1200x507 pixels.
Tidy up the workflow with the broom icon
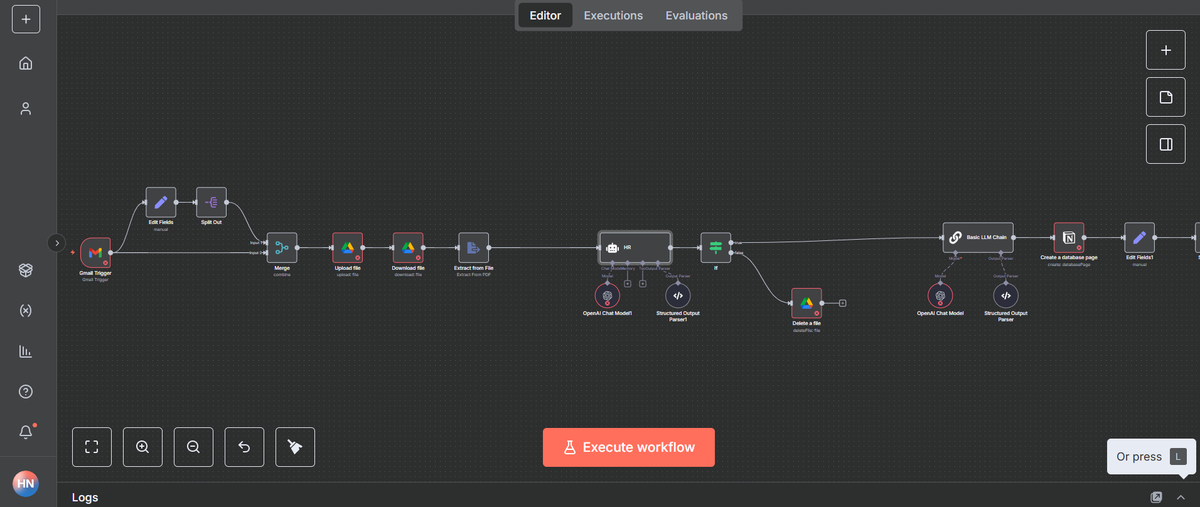(x=295, y=447)
